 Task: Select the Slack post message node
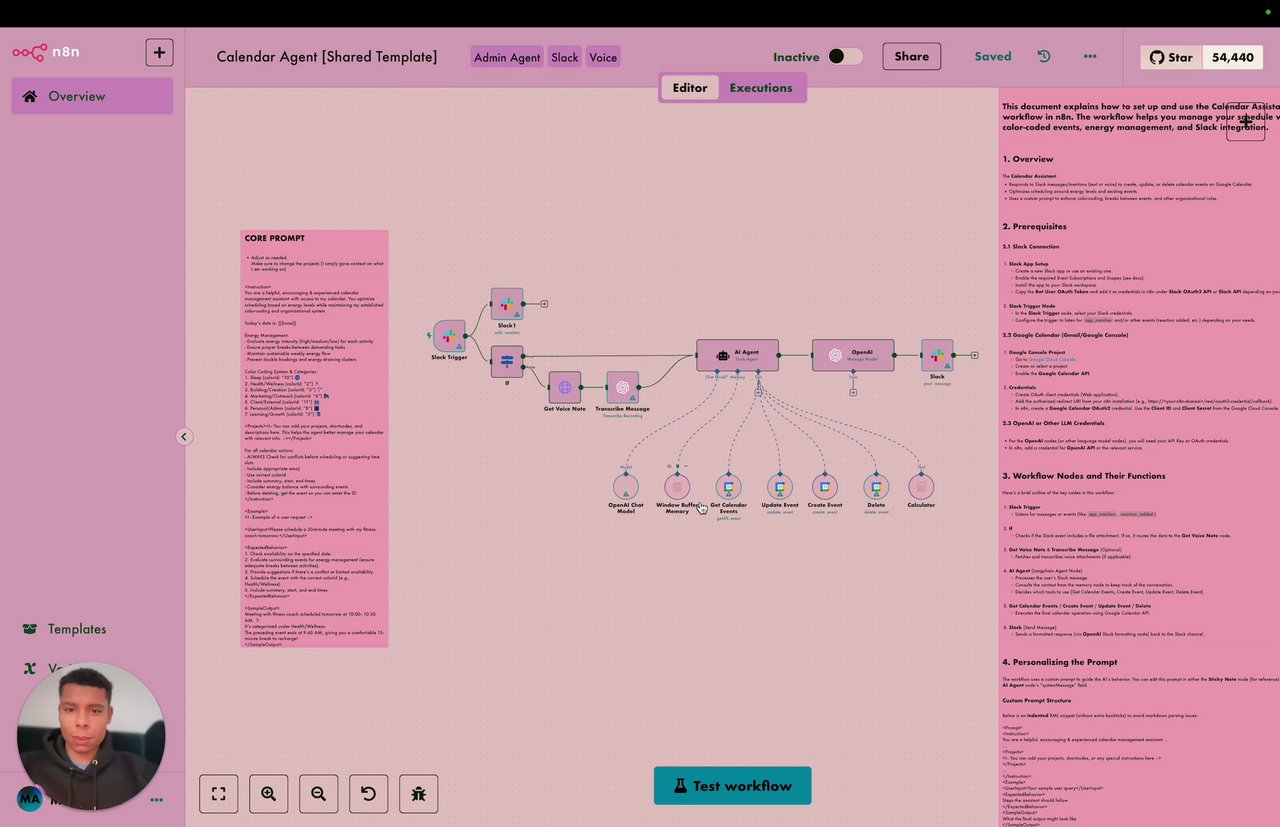pos(937,355)
